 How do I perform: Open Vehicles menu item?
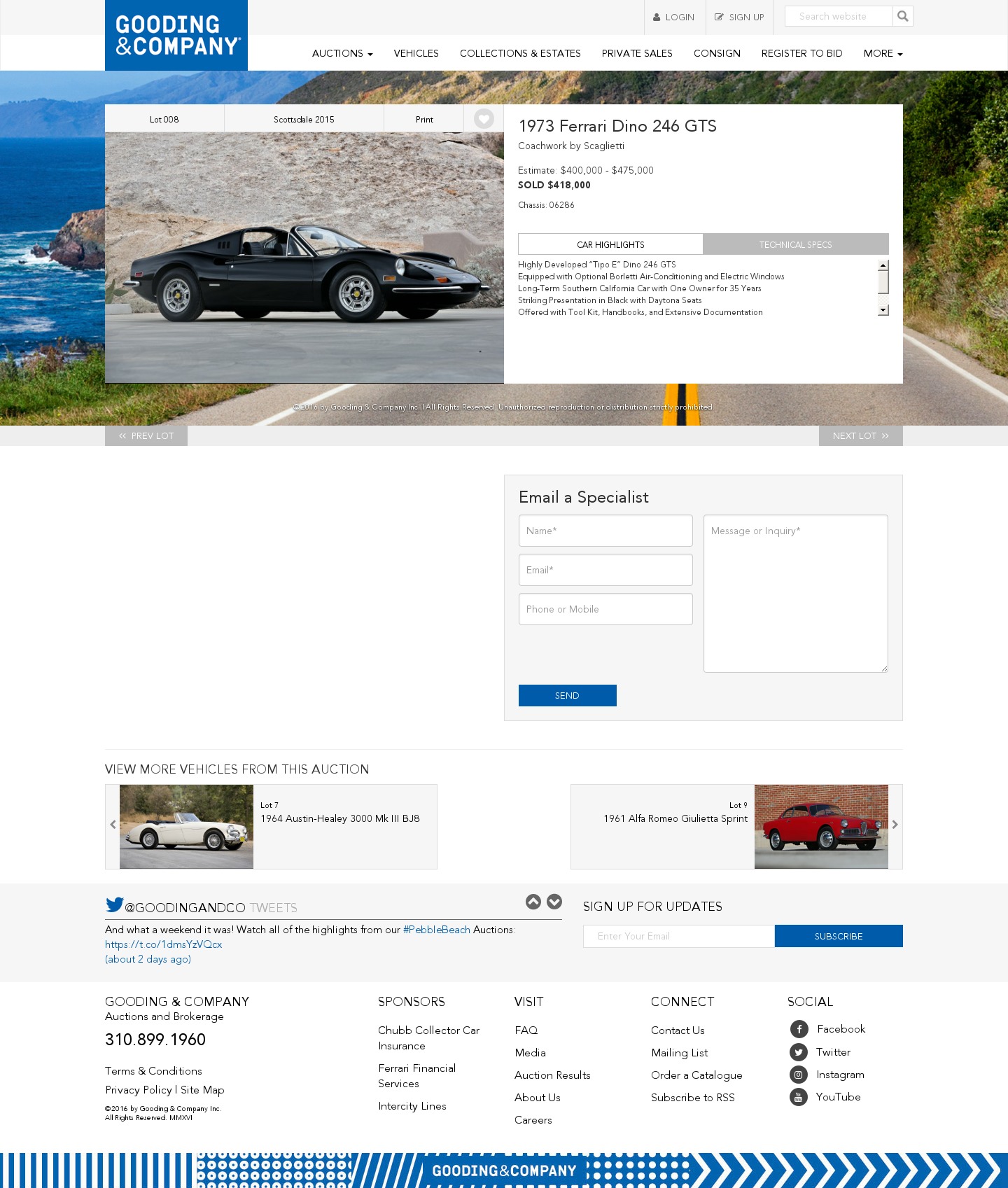tap(416, 53)
